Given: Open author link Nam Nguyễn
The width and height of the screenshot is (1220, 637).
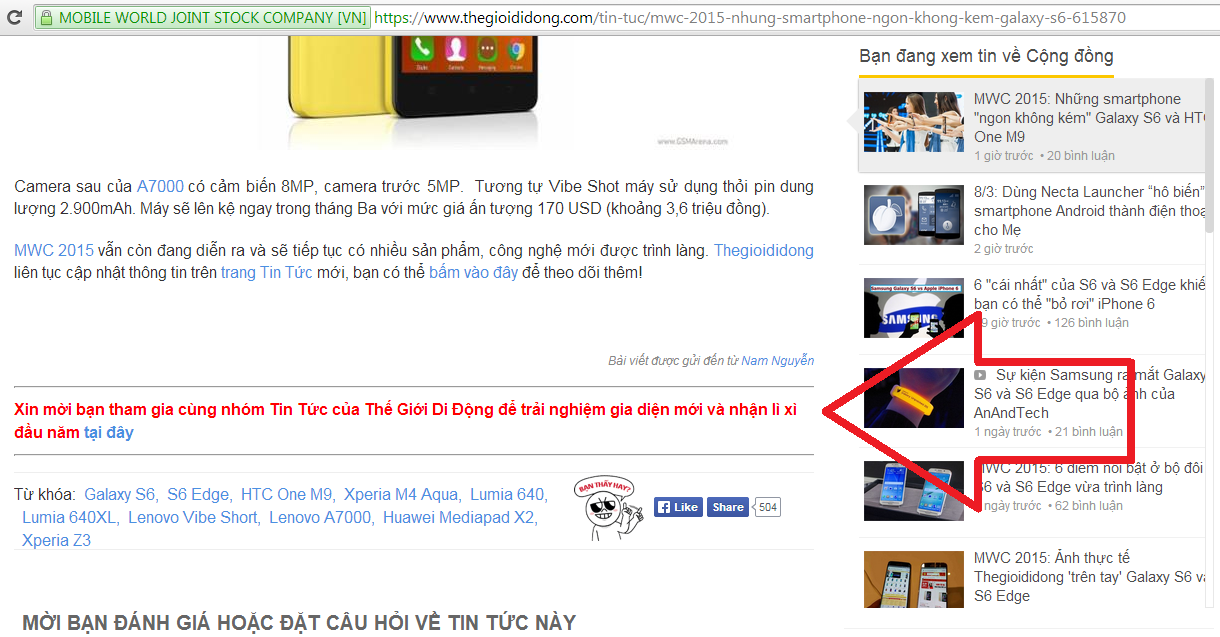Looking at the screenshot, I should pos(777,360).
